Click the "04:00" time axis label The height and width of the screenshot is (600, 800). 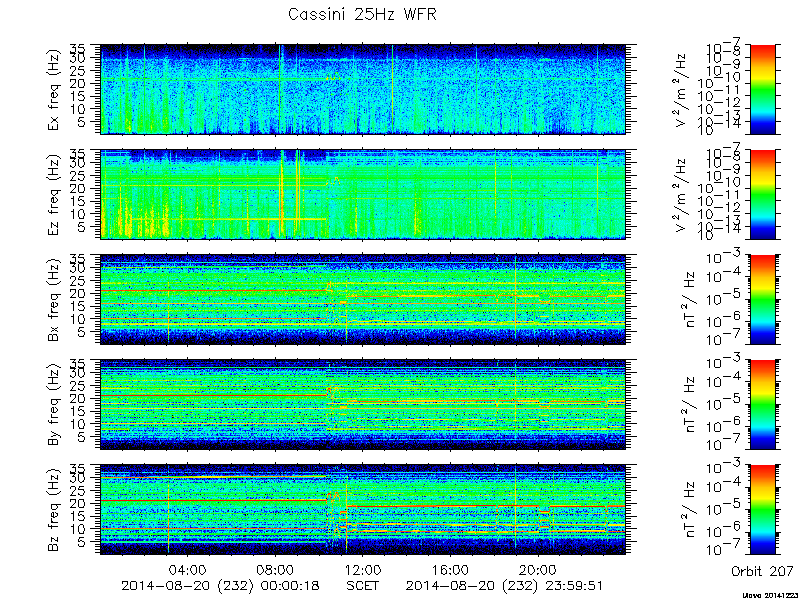(188, 570)
